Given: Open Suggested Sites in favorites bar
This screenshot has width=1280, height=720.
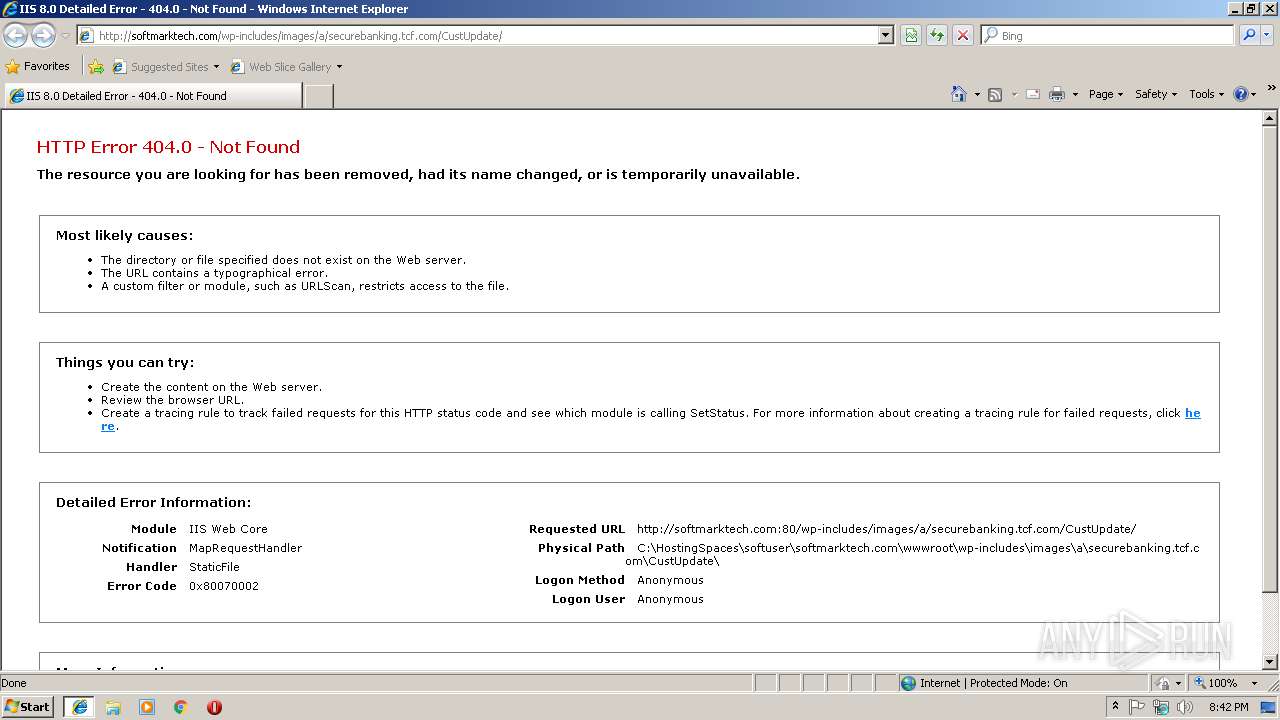Looking at the screenshot, I should pyautogui.click(x=165, y=67).
